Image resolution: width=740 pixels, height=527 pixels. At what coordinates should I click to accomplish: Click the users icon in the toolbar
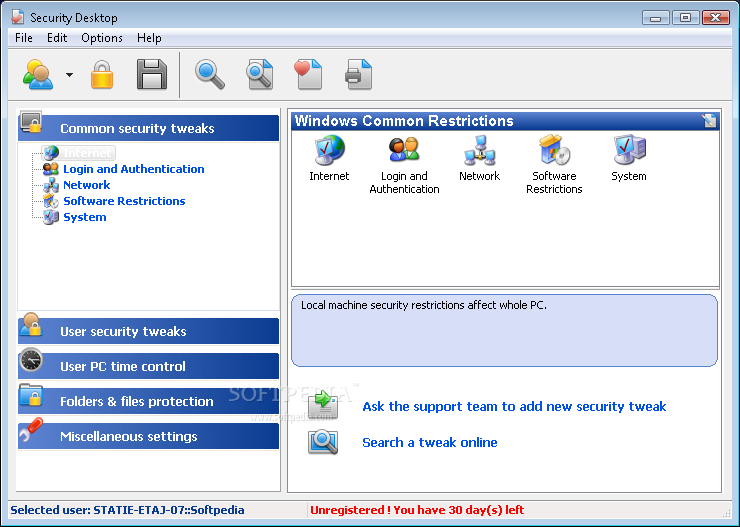point(38,75)
